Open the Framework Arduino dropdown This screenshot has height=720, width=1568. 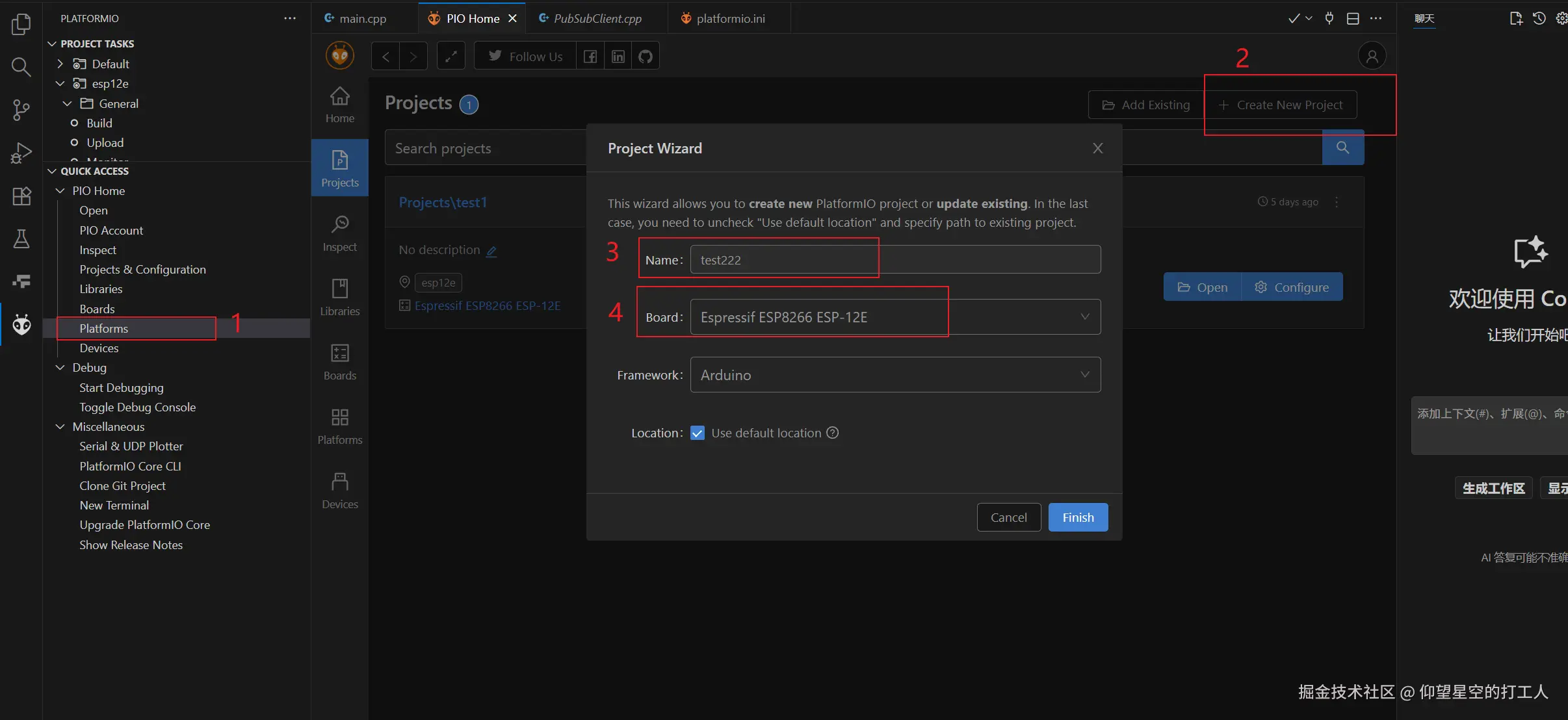895,375
